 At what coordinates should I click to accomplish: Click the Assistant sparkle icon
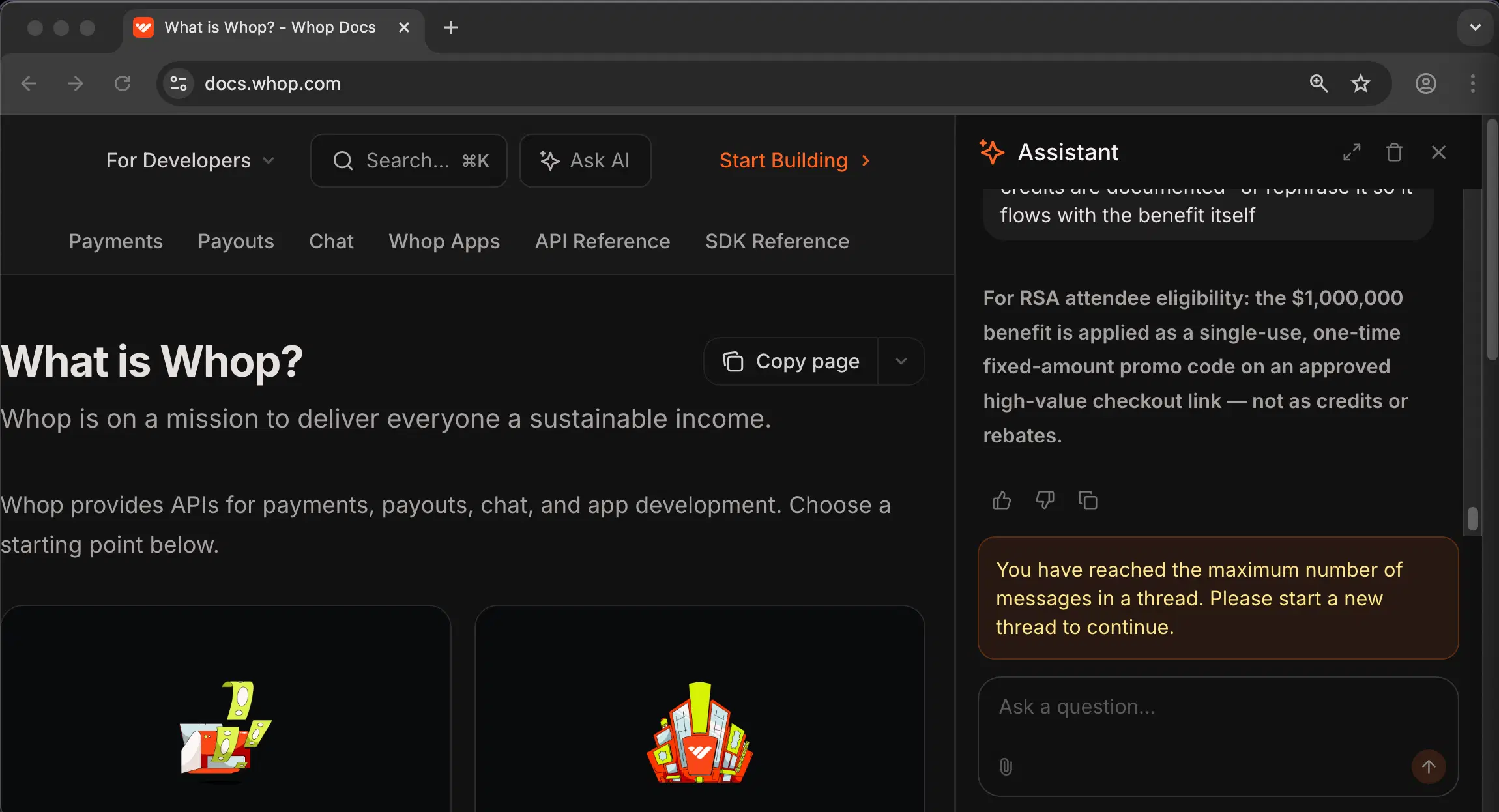coord(991,152)
